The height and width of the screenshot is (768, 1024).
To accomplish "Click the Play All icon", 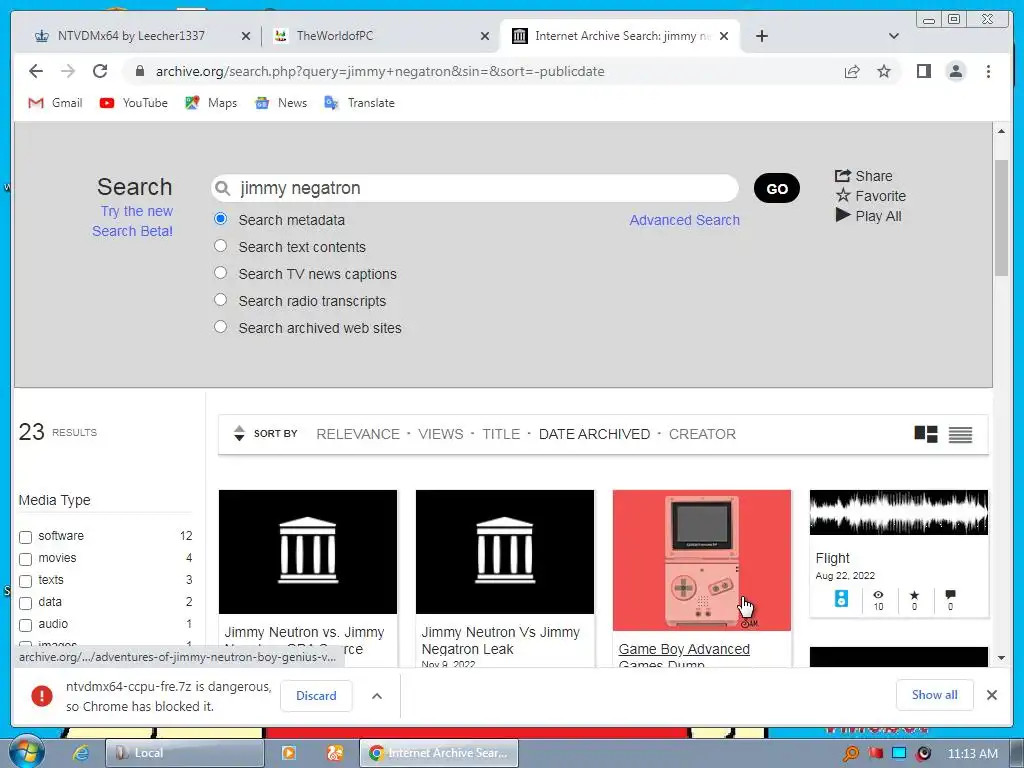I will pyautogui.click(x=868, y=216).
